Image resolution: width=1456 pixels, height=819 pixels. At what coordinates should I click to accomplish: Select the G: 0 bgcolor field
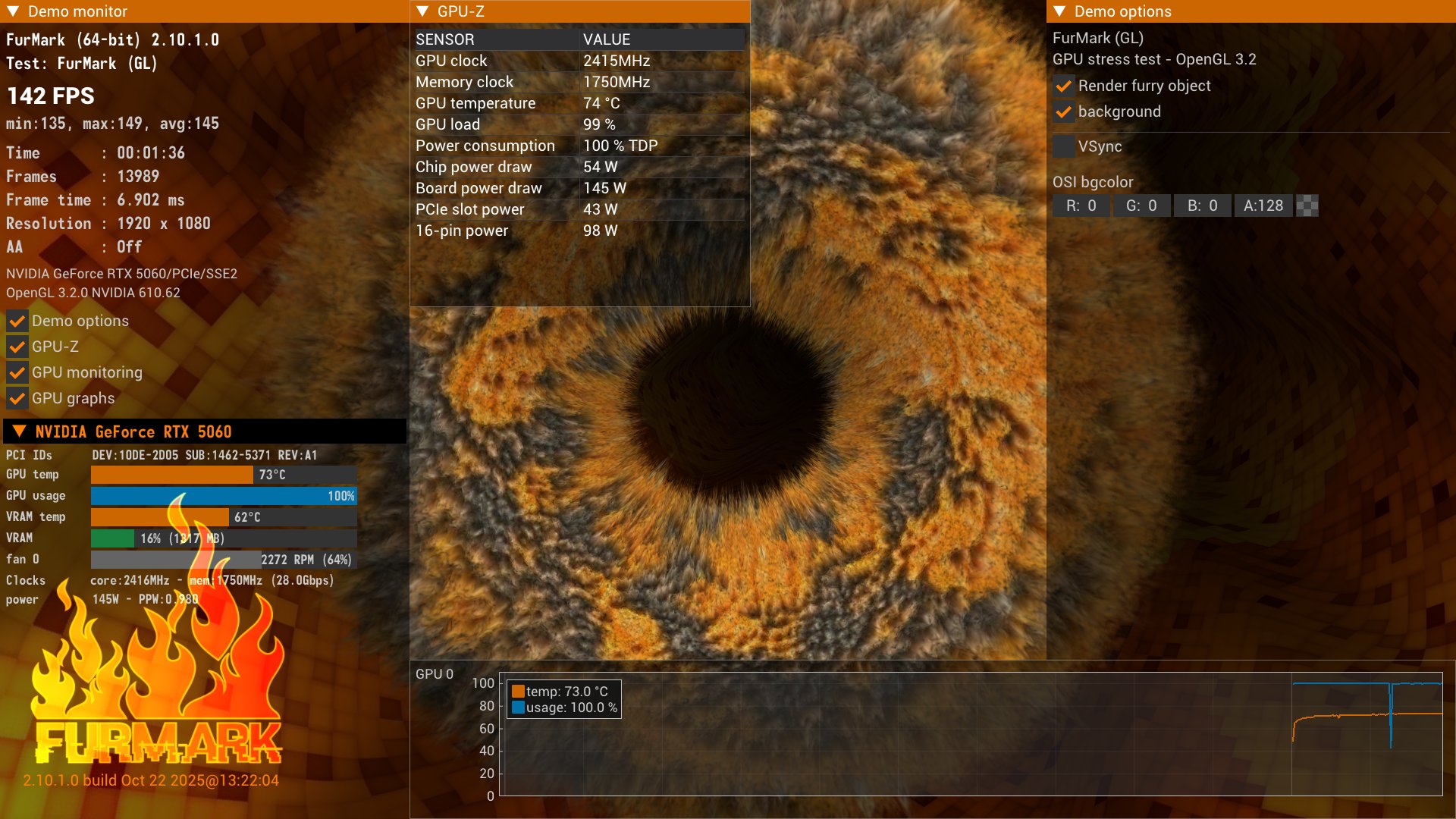(1141, 206)
